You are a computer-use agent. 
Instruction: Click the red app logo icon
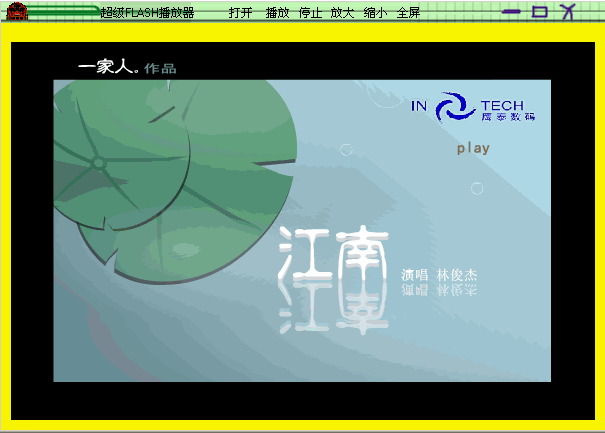point(16,12)
